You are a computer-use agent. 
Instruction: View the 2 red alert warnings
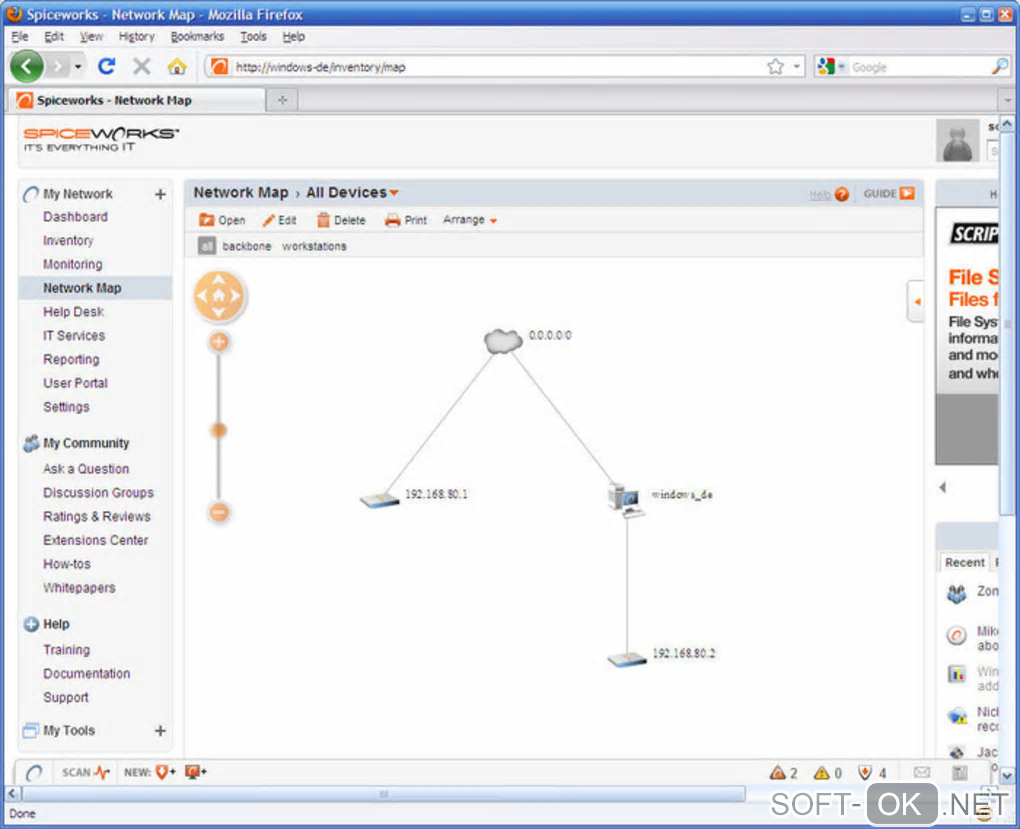(x=783, y=772)
